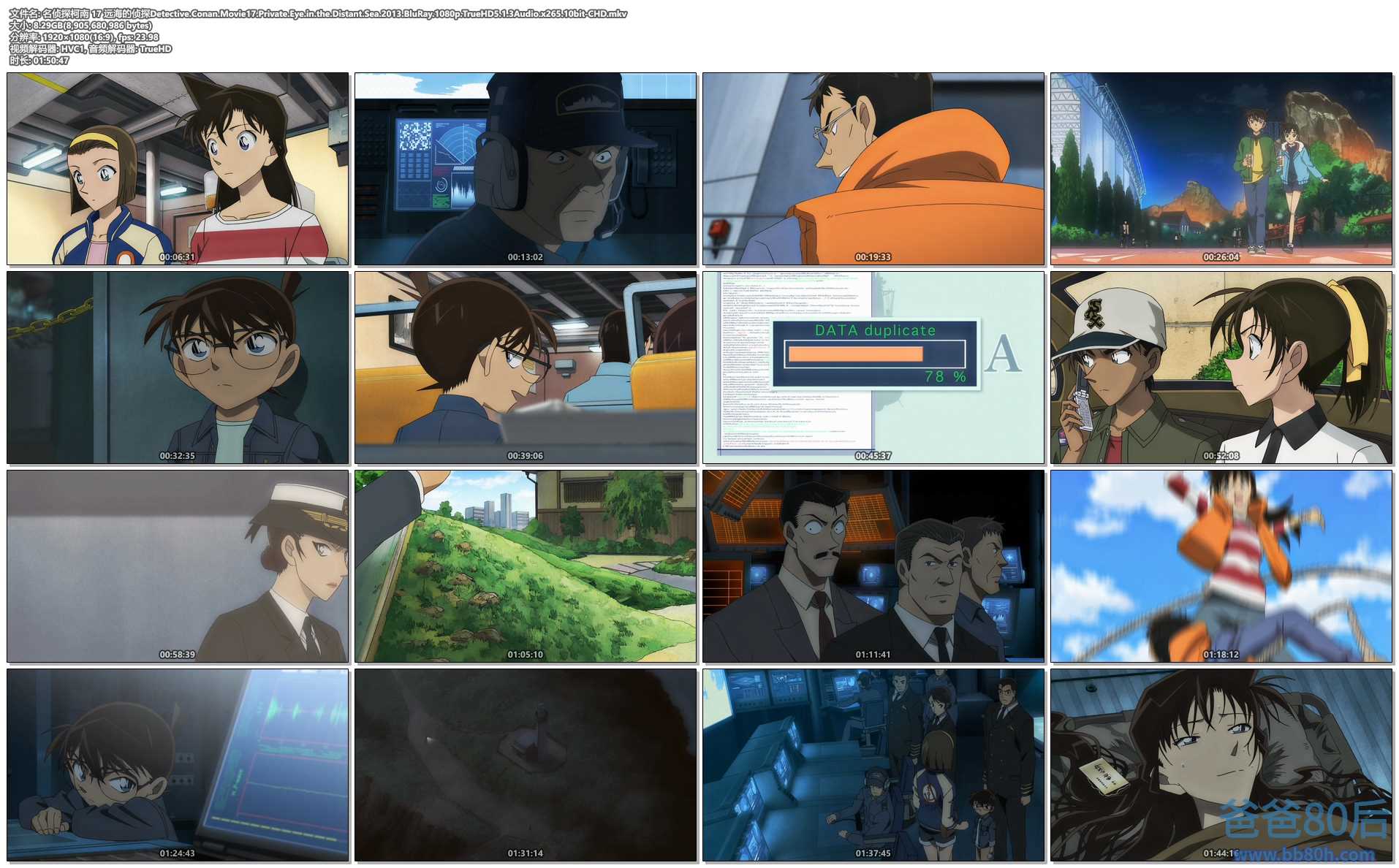The height and width of the screenshot is (868, 1399).
Task: Click the 00:26:04 night park thumbnail
Action: pos(1221,169)
